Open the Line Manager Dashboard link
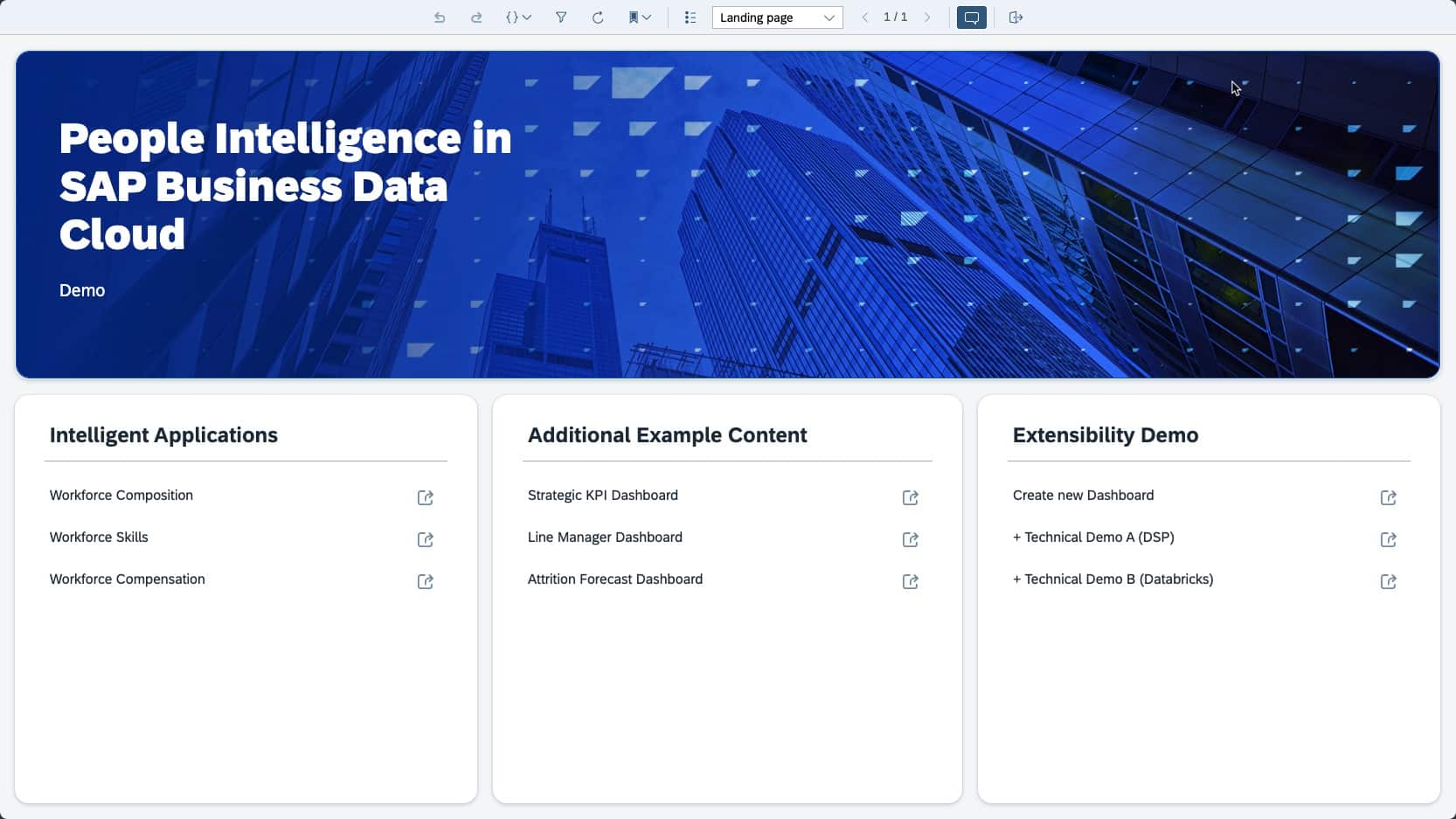 pos(605,538)
